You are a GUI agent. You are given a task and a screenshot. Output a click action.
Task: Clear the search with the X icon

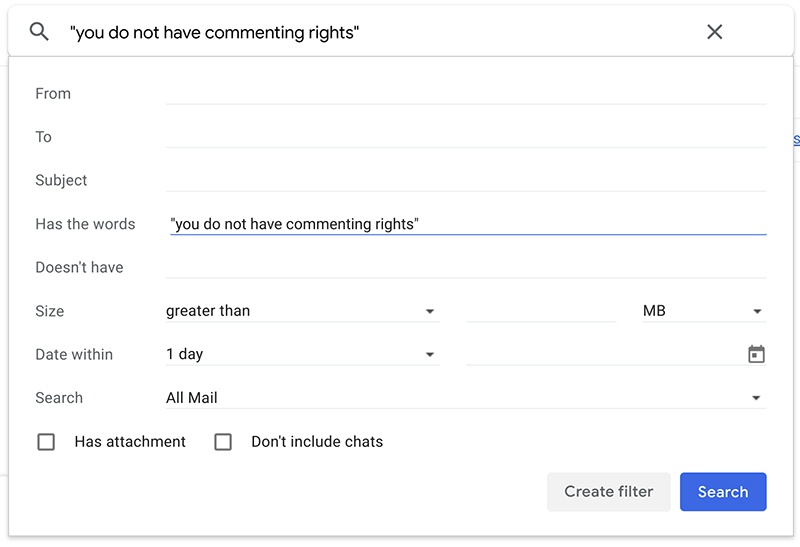click(x=714, y=32)
